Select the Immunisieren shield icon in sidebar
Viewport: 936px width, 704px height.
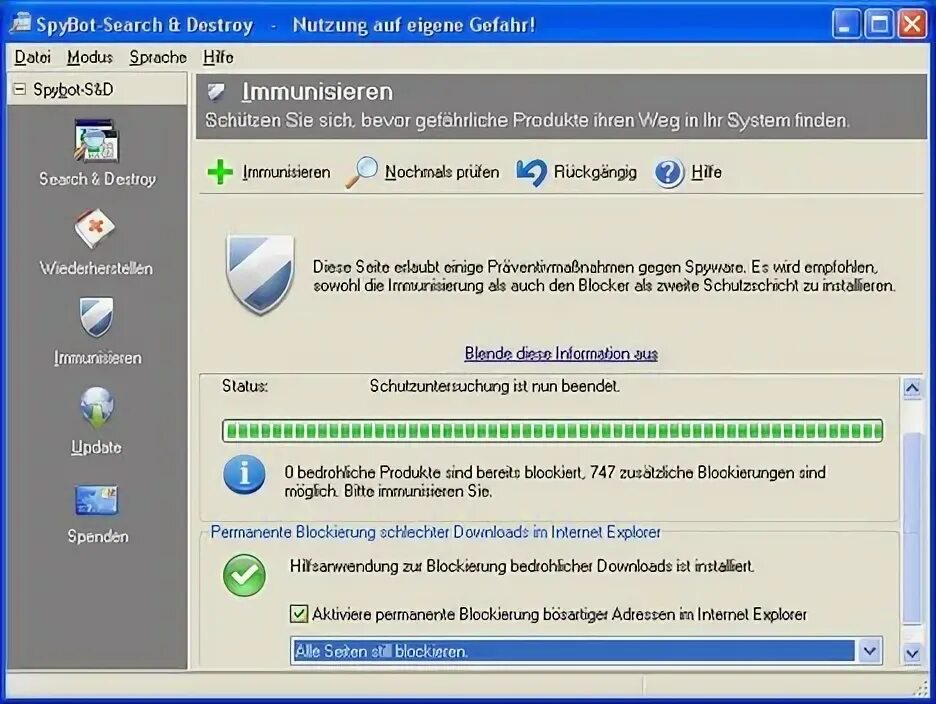[x=96, y=317]
